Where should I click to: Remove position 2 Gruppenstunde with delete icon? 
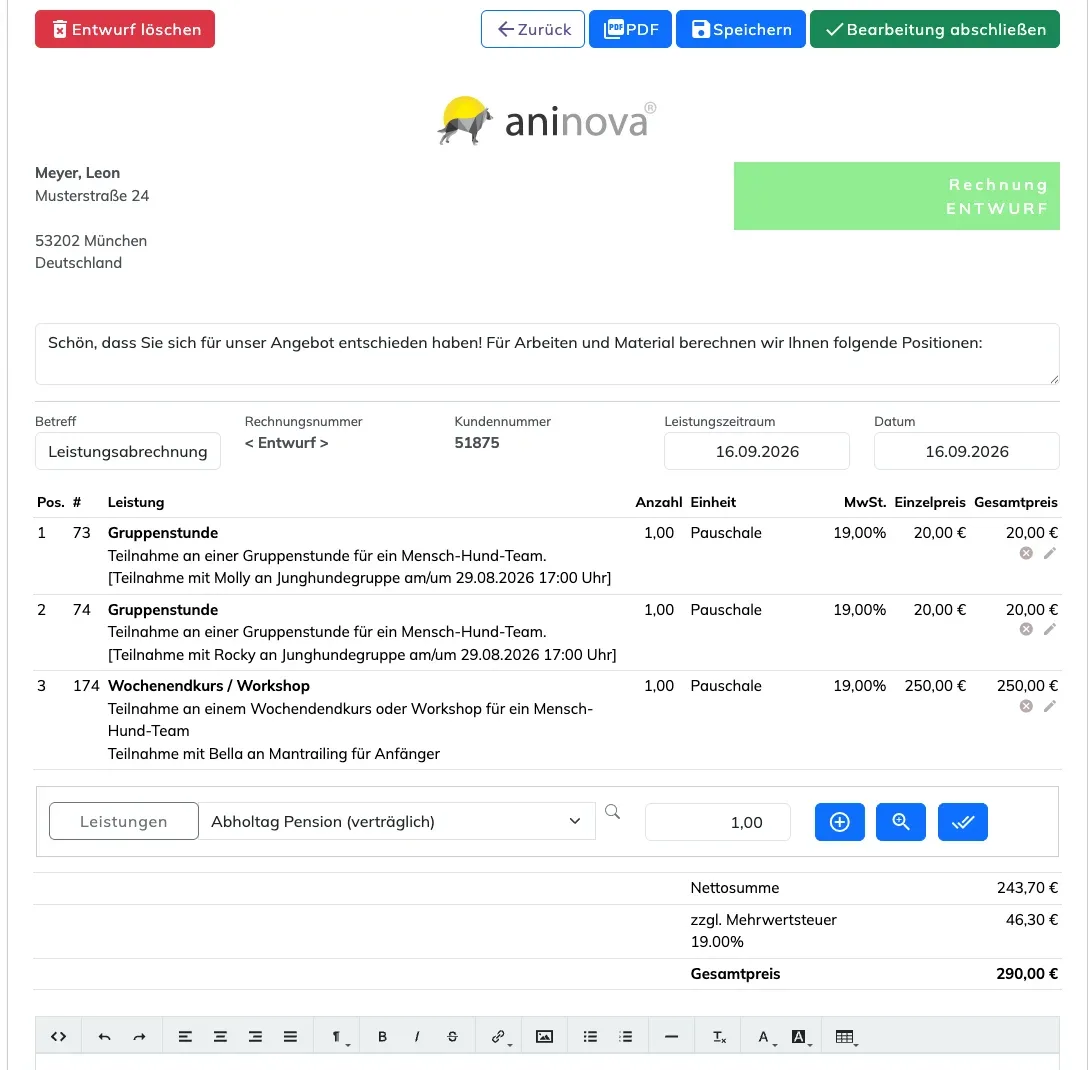pos(1026,629)
